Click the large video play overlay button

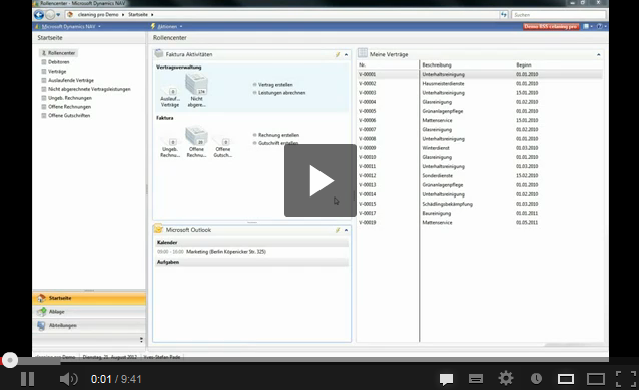click(320, 180)
